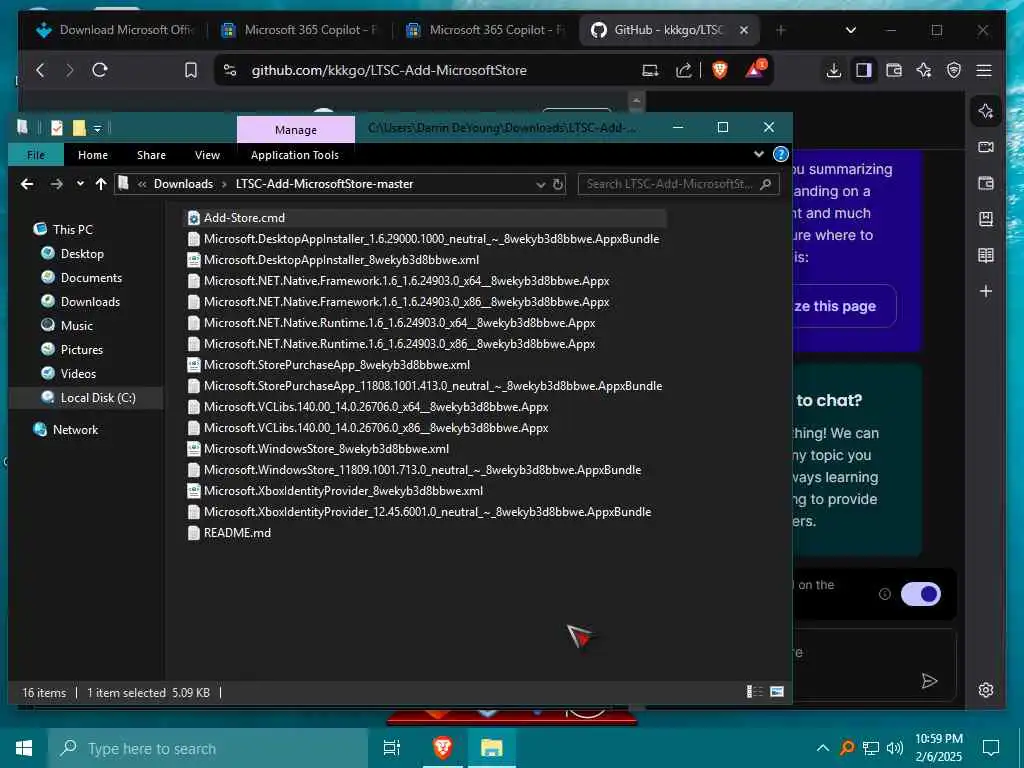1024x768 pixels.
Task: Bookmark the current GitHub page
Action: coord(191,70)
